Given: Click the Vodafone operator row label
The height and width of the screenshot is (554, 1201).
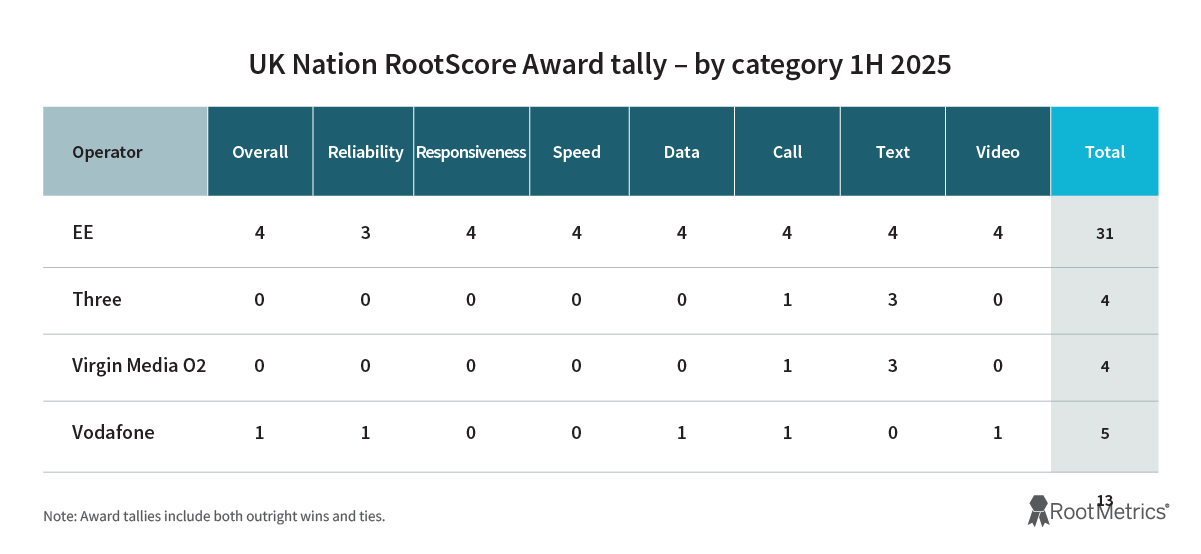Looking at the screenshot, I should [x=113, y=433].
